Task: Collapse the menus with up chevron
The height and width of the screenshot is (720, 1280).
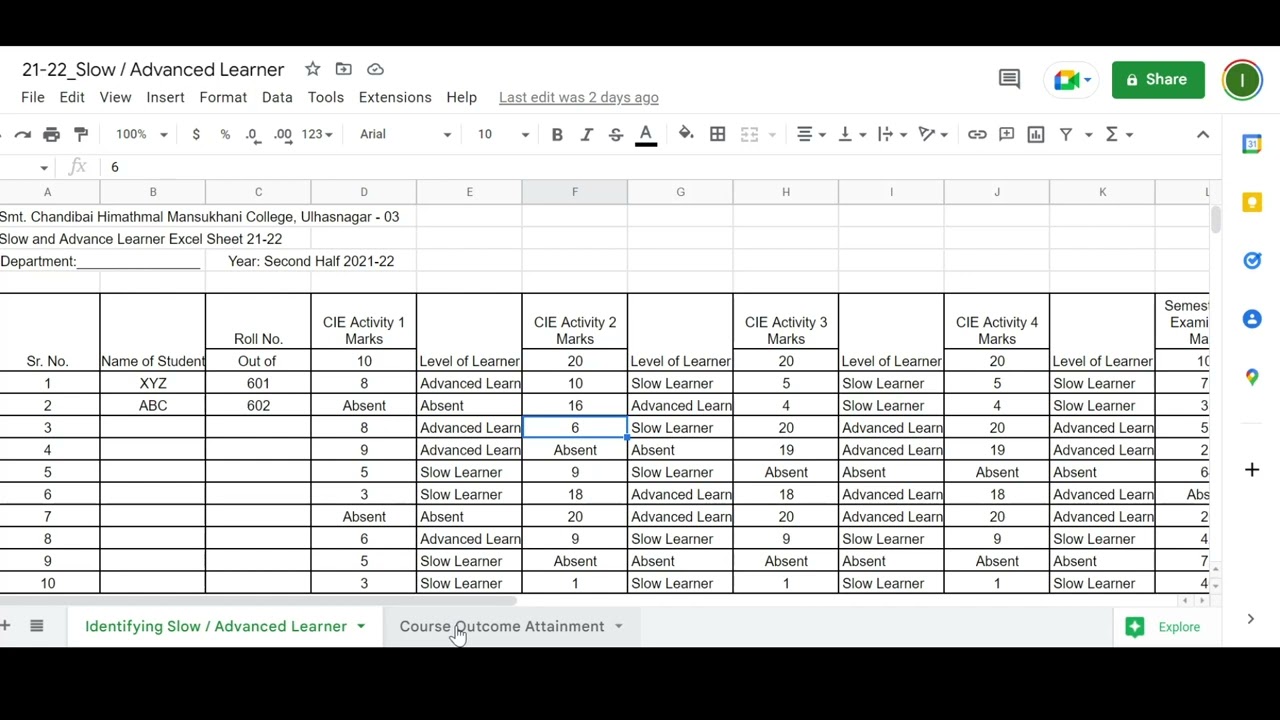Action: (1203, 134)
